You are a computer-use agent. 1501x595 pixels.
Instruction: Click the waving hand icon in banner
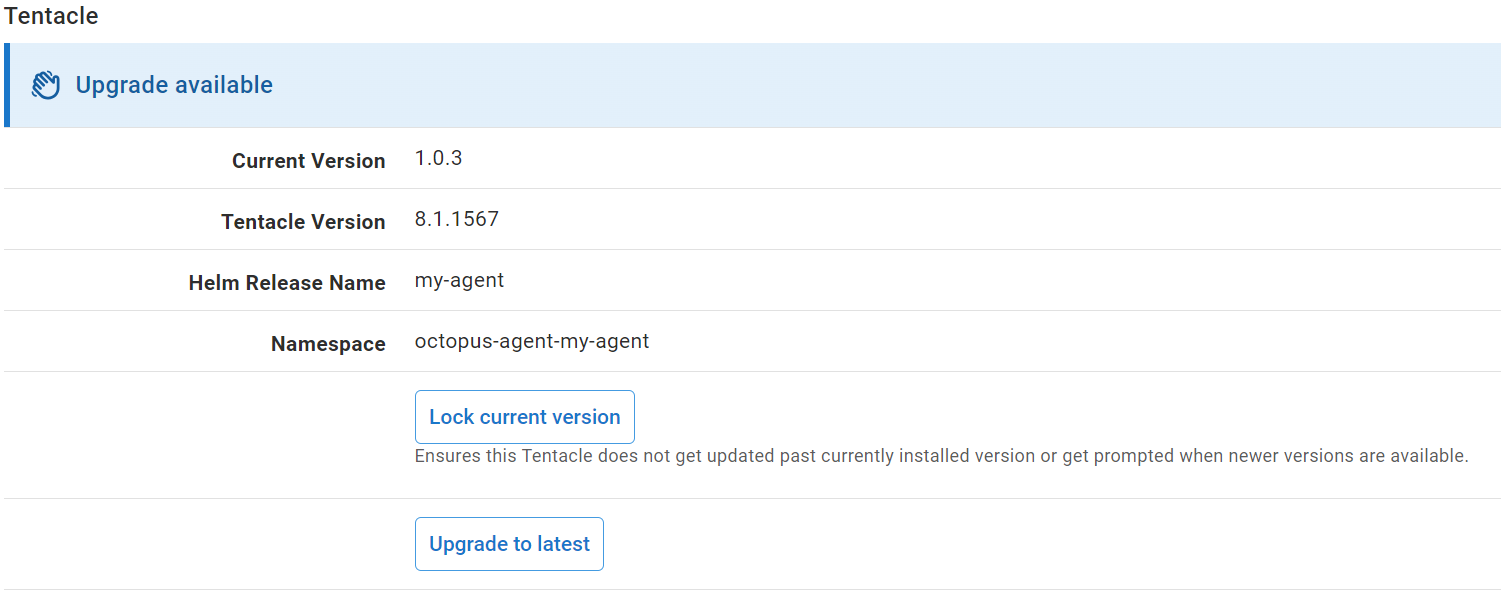[45, 85]
